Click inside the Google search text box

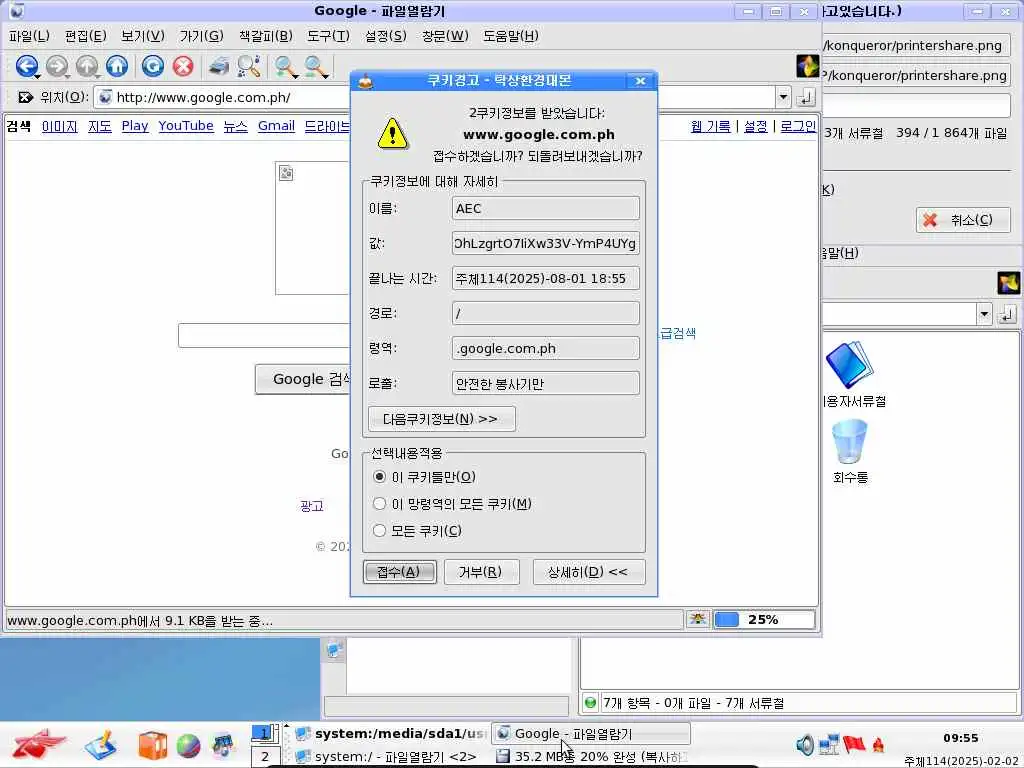pos(264,335)
